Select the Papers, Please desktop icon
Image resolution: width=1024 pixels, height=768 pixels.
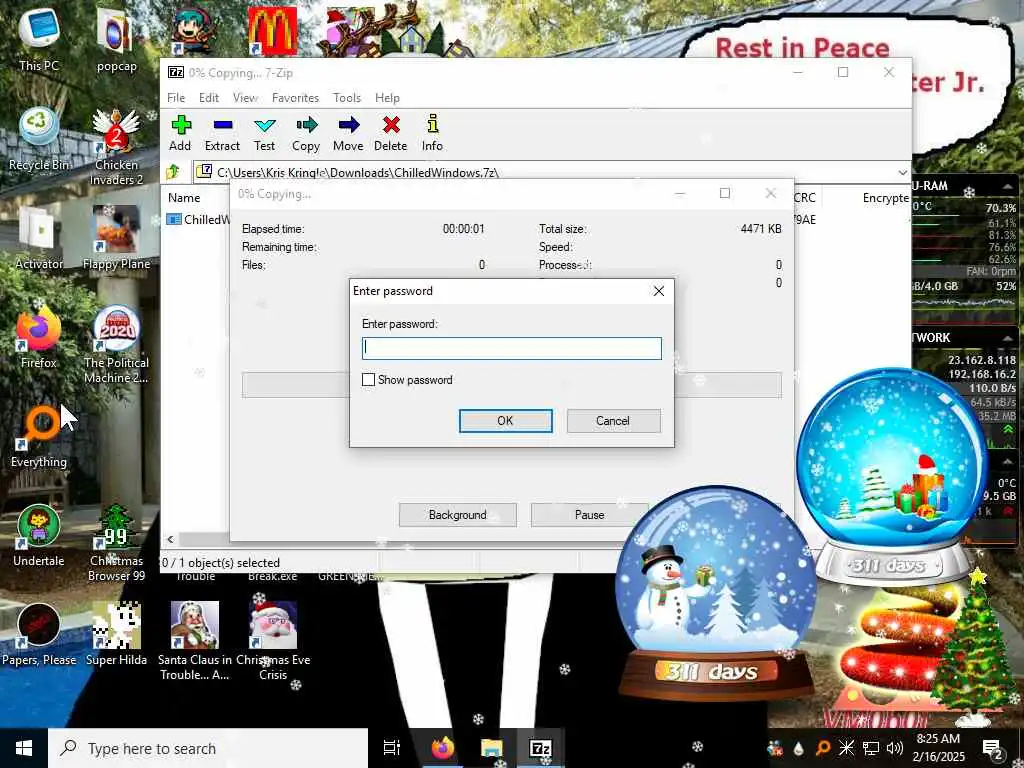(x=39, y=635)
